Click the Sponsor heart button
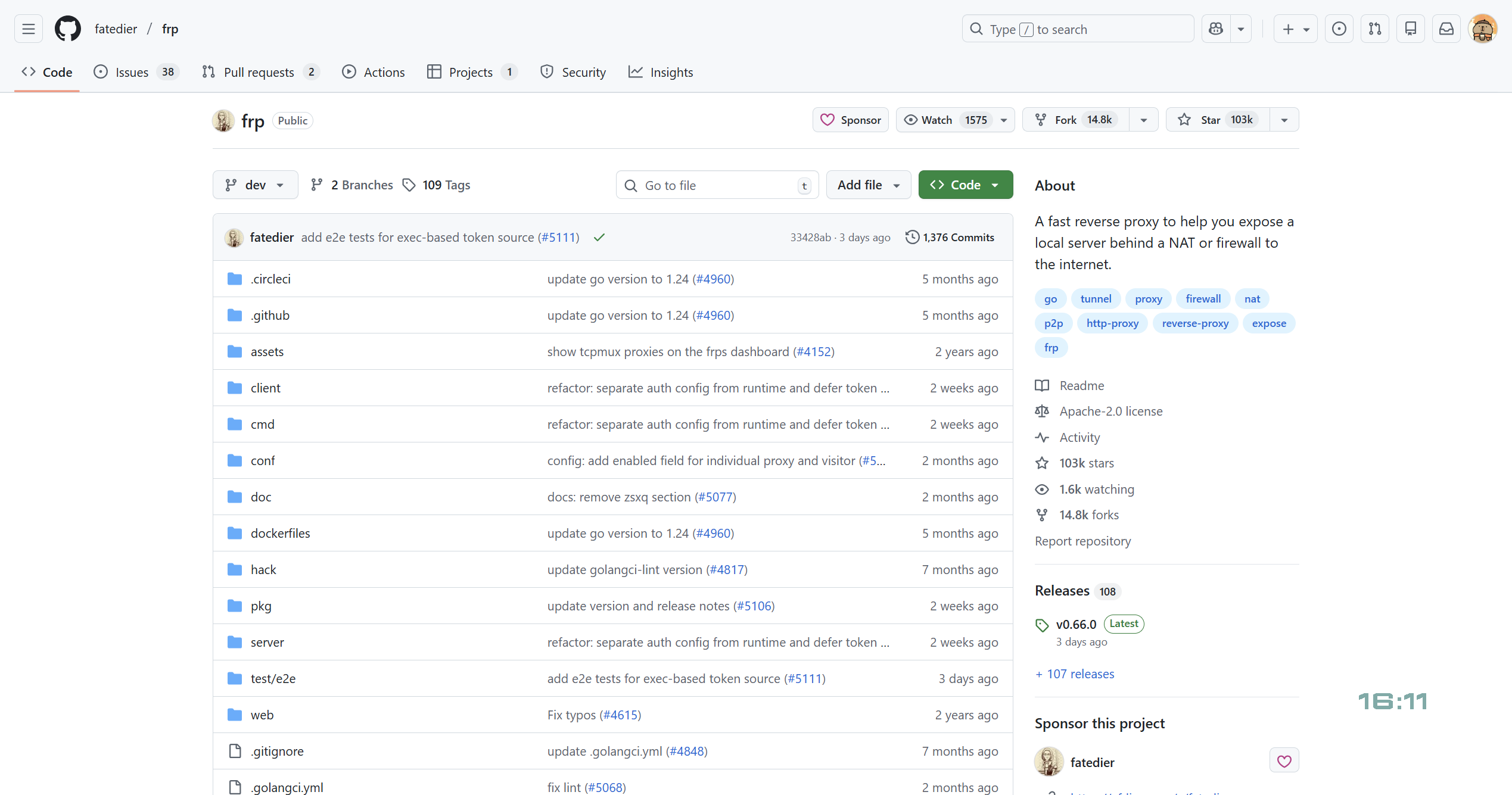Viewport: 1512px width, 795px height. point(850,120)
